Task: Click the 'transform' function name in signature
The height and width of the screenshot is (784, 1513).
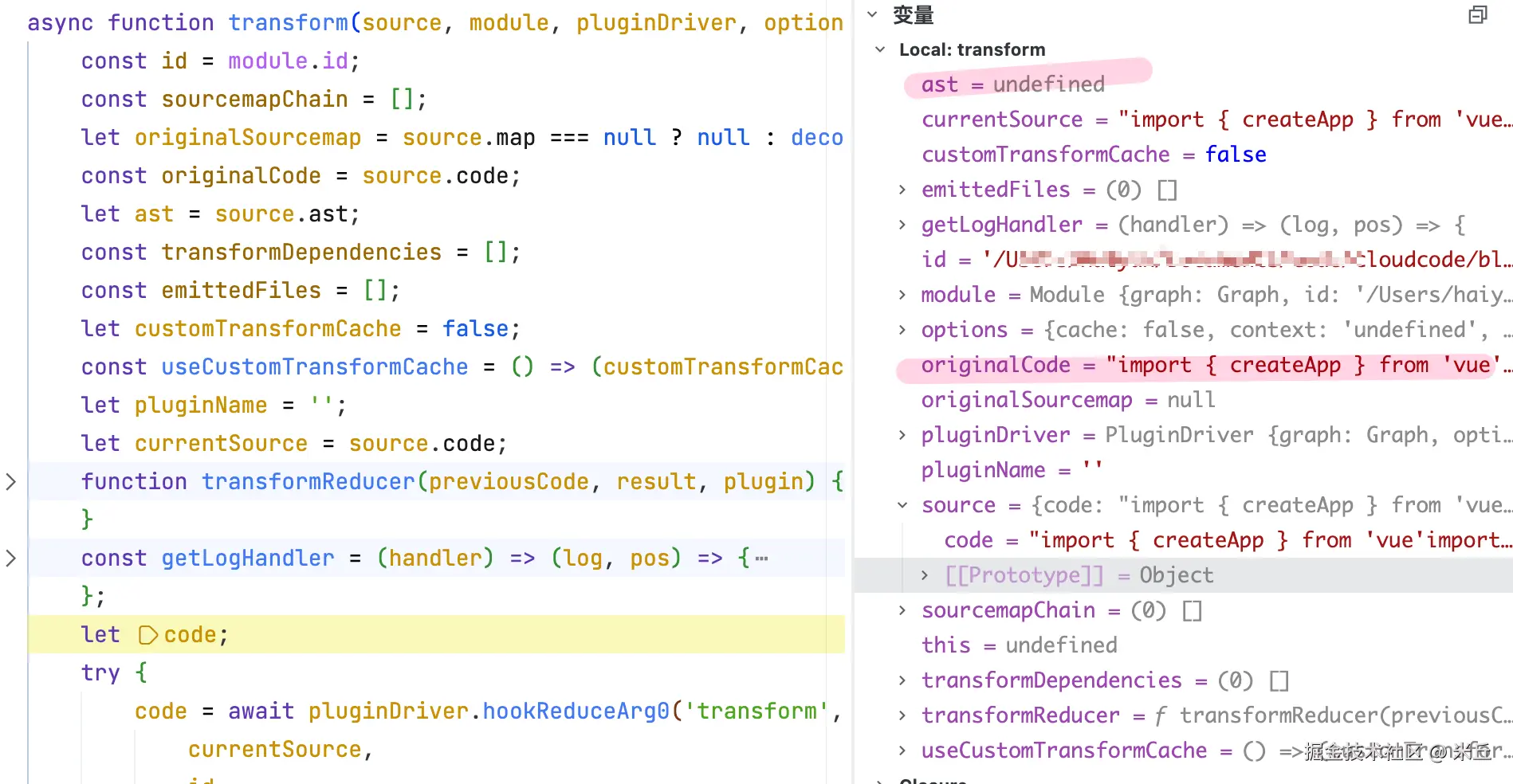Action: pos(288,23)
